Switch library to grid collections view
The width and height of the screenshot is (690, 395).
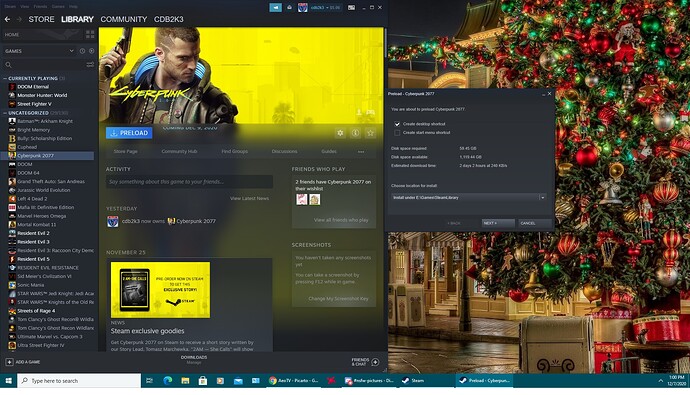click(90, 34)
